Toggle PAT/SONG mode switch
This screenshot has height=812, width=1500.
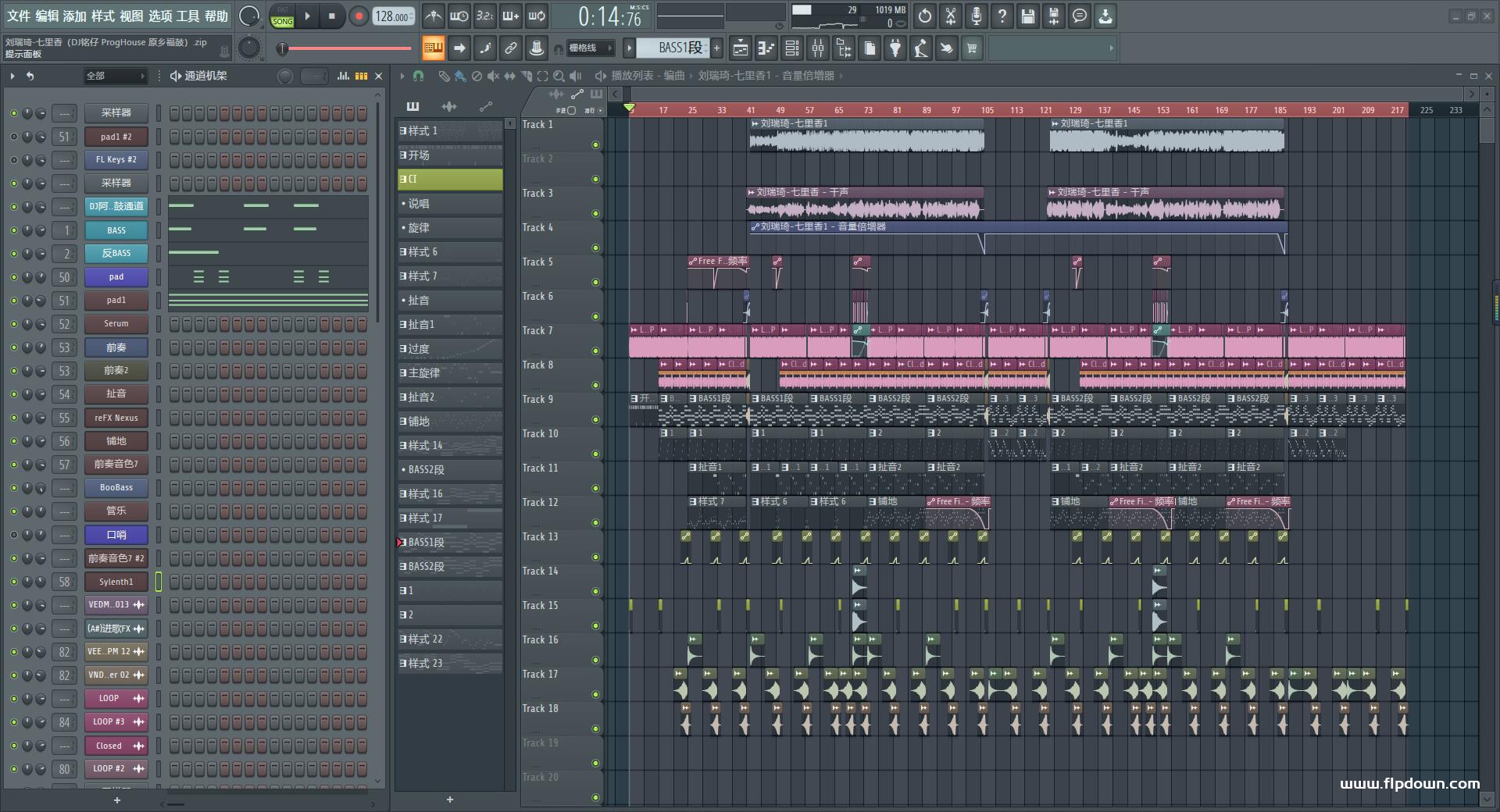coord(282,16)
